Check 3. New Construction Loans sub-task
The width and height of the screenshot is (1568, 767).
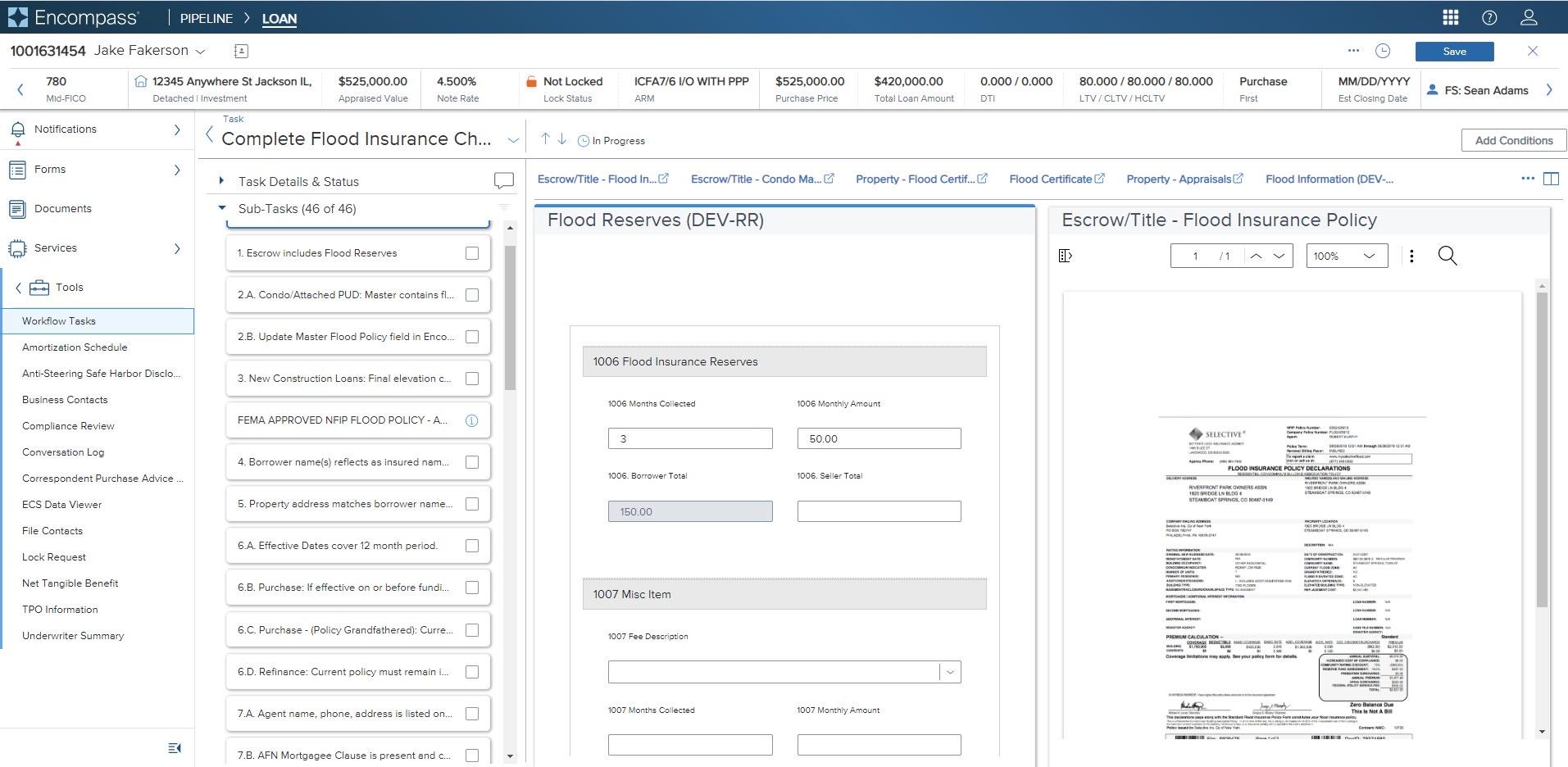472,379
